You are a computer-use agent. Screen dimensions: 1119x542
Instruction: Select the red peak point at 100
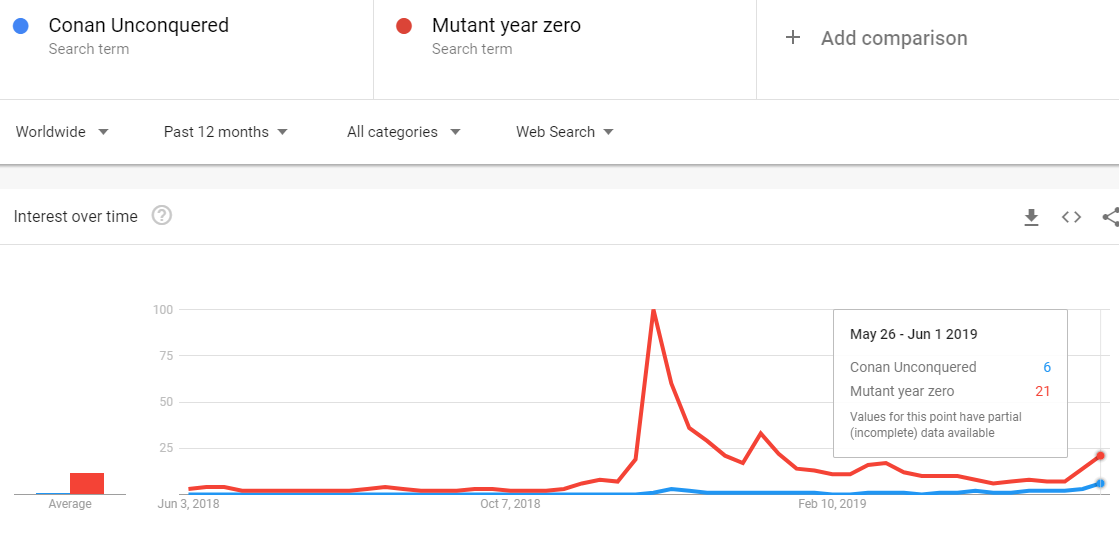[653, 310]
